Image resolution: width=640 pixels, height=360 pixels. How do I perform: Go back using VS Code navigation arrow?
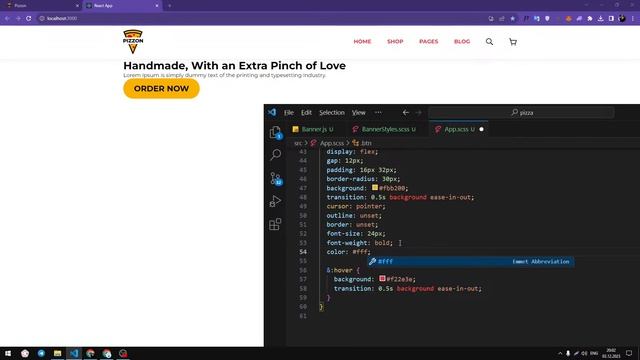pos(405,112)
